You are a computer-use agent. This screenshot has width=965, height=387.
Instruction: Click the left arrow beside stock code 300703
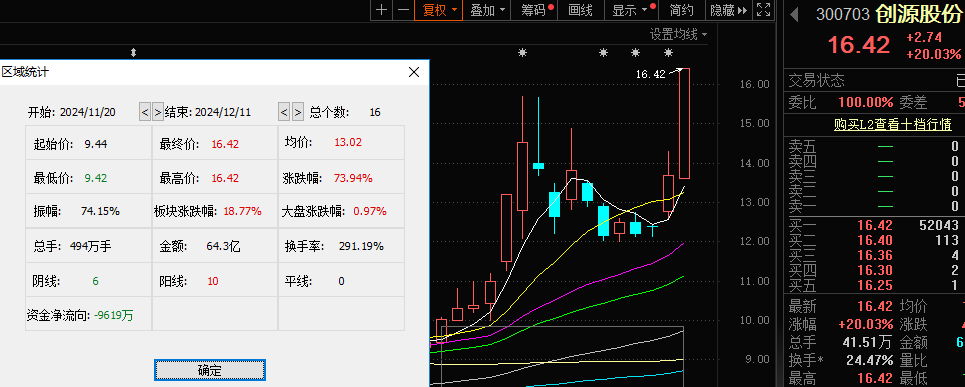[794, 14]
